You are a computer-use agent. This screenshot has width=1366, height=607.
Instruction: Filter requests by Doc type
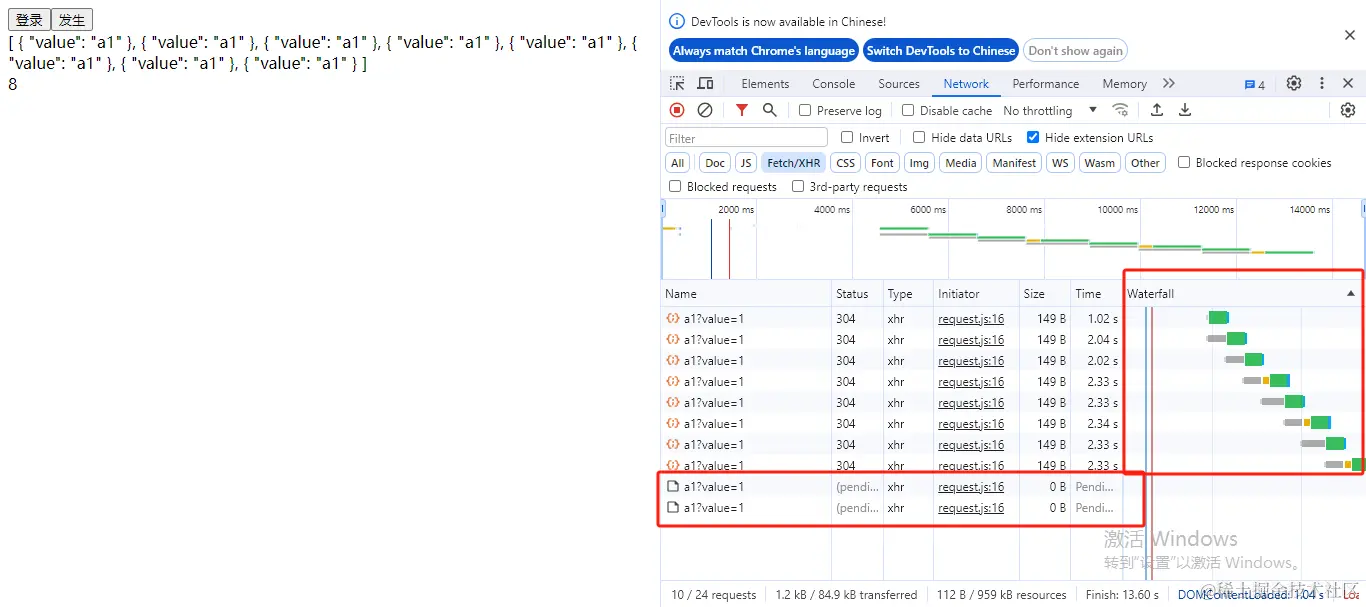pyautogui.click(x=714, y=163)
